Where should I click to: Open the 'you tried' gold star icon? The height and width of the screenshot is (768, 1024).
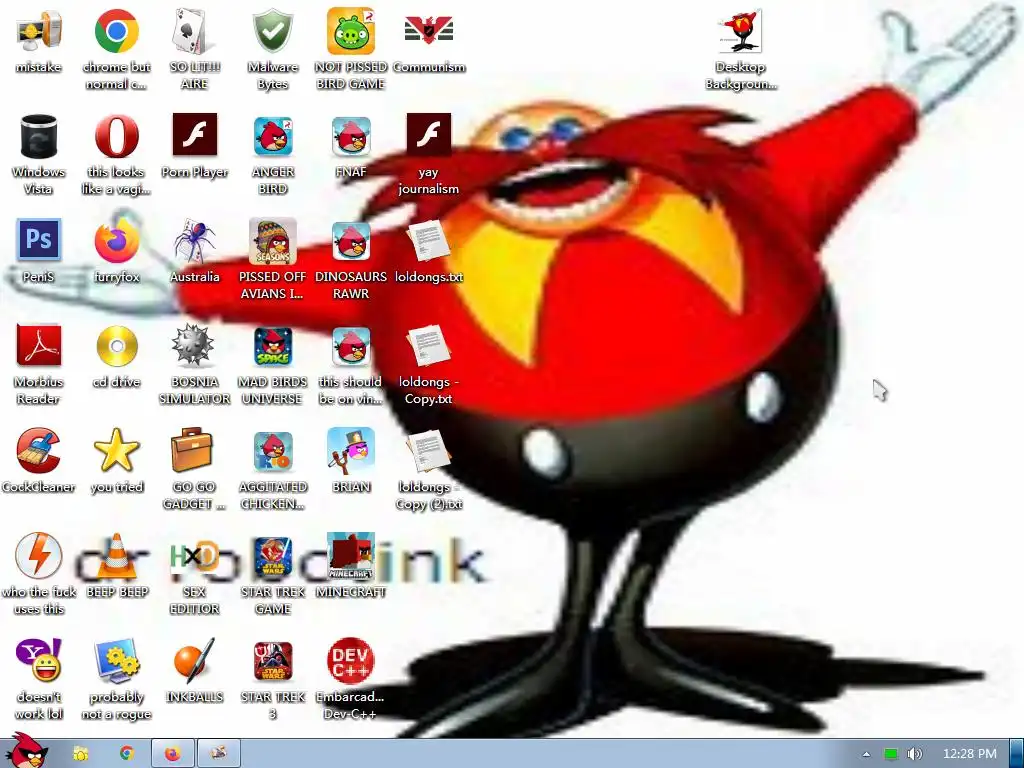(116, 451)
